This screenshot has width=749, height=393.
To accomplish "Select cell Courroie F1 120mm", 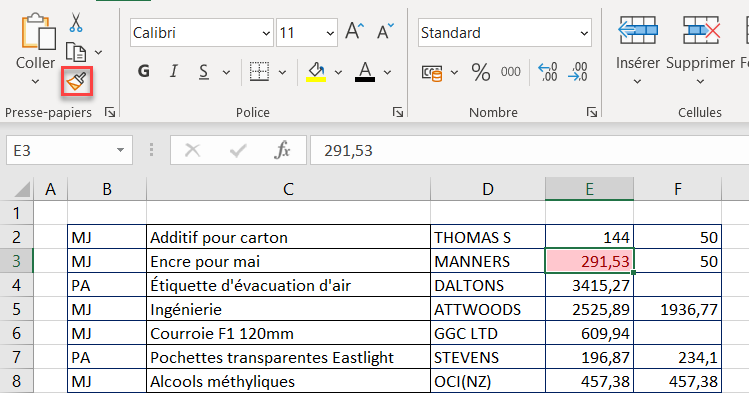I will click(x=288, y=333).
